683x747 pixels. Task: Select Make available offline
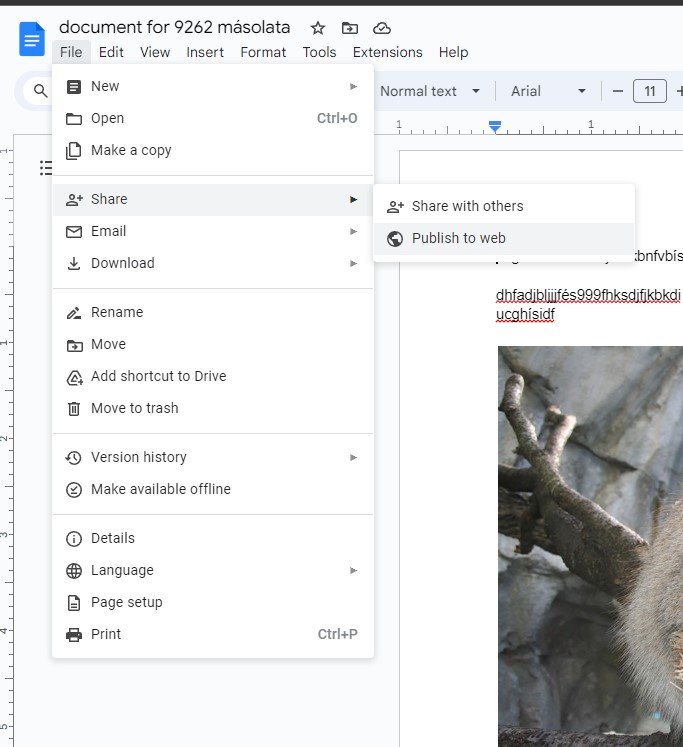click(x=213, y=490)
